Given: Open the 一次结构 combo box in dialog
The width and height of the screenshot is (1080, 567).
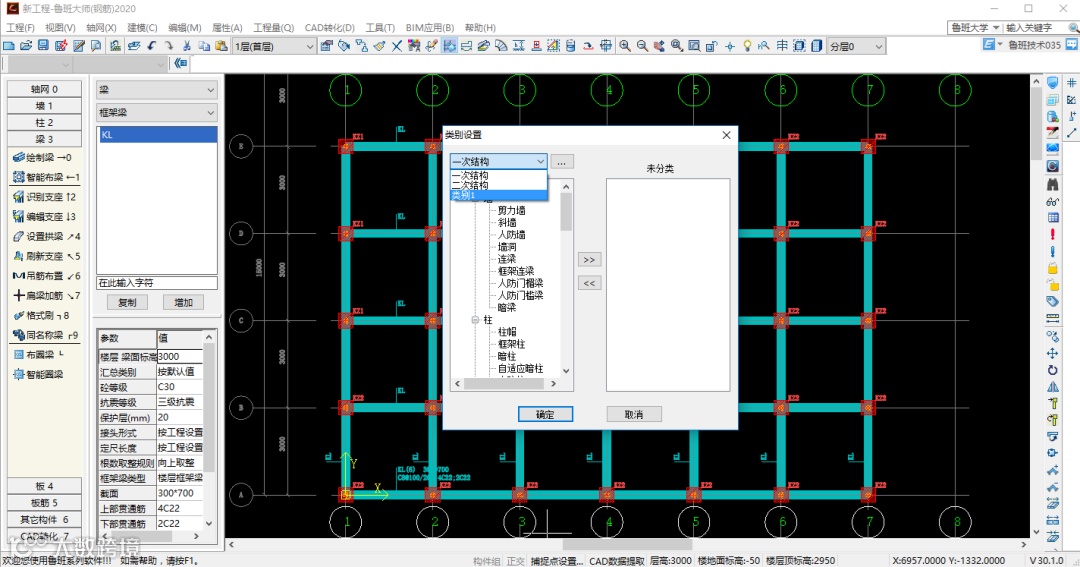Looking at the screenshot, I should point(499,161).
